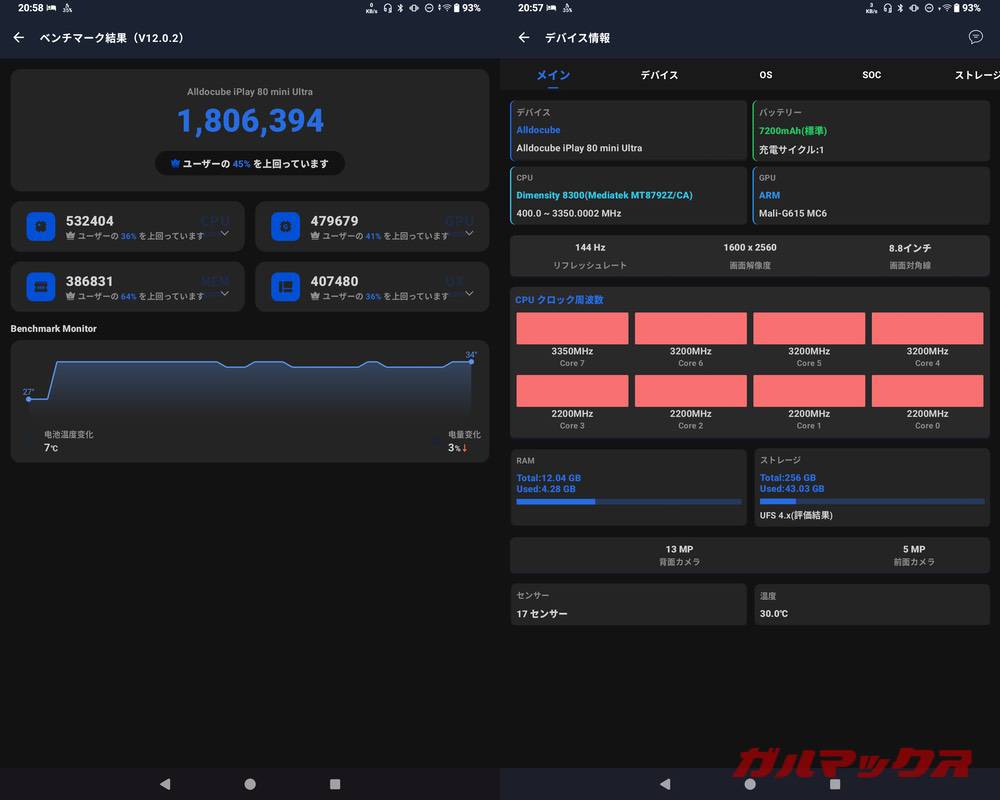Tap Android home circle under benchmark results
1000x800 pixels.
click(250, 783)
